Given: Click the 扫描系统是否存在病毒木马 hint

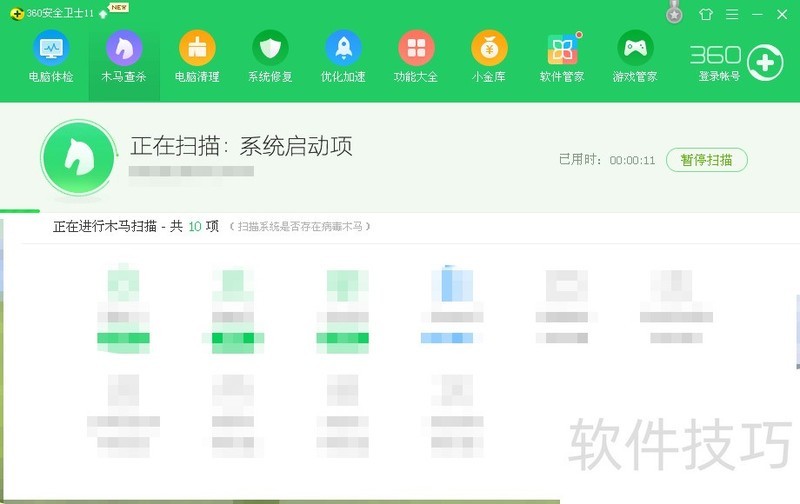Looking at the screenshot, I should tap(300, 226).
